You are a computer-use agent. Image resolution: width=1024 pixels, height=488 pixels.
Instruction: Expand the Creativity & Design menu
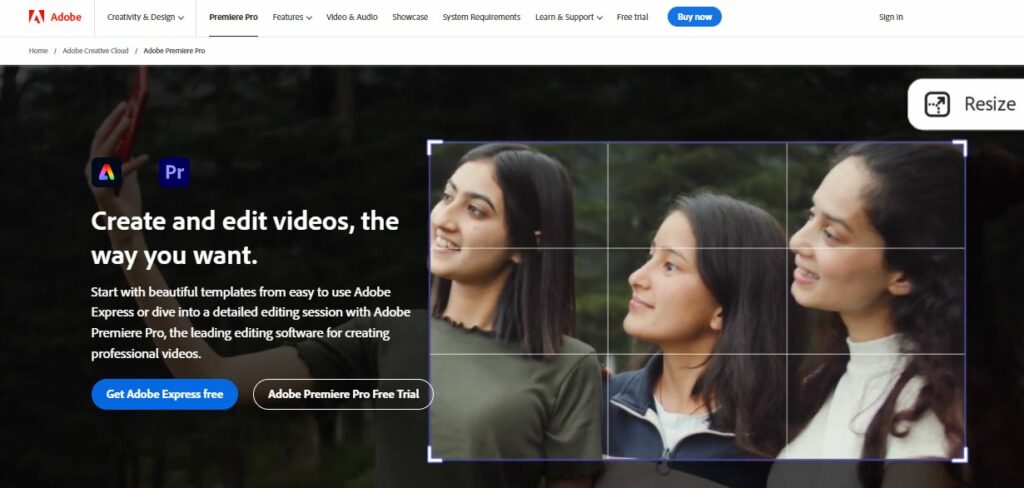coord(145,17)
